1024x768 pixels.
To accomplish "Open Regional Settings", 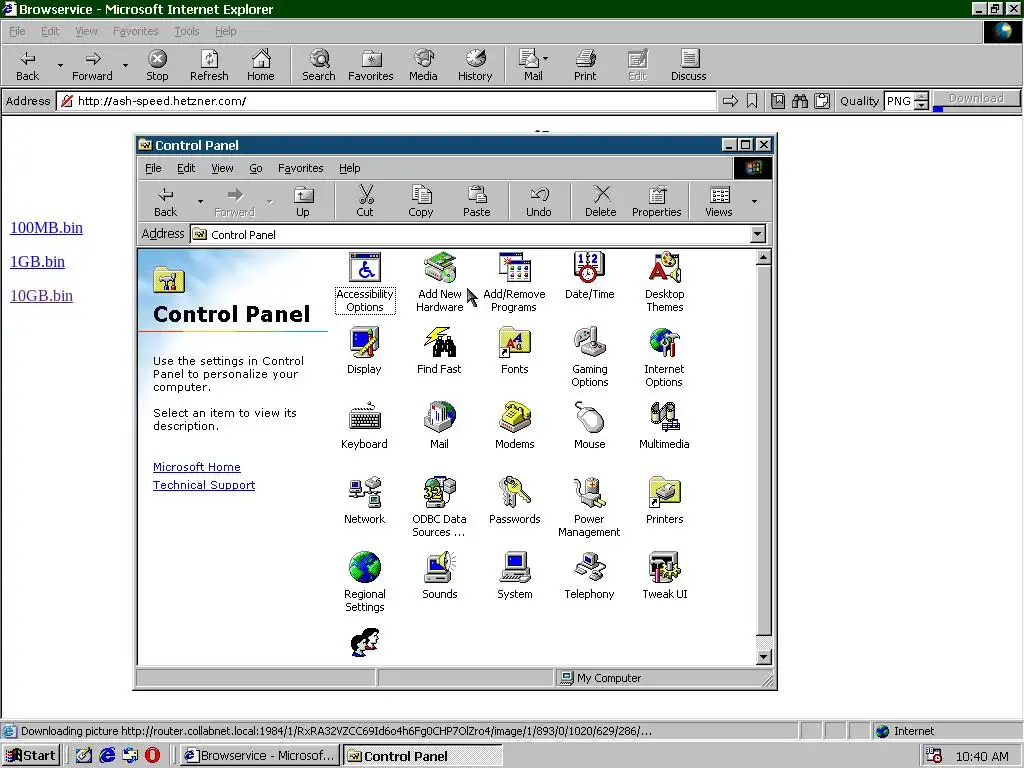I will tap(364, 583).
